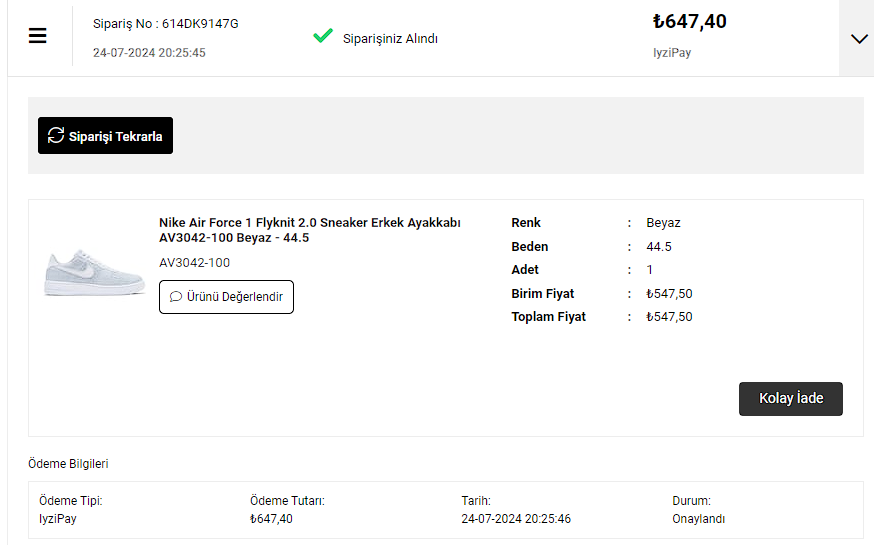Open the hamburger menu icon
This screenshot has width=874, height=545.
point(38,36)
